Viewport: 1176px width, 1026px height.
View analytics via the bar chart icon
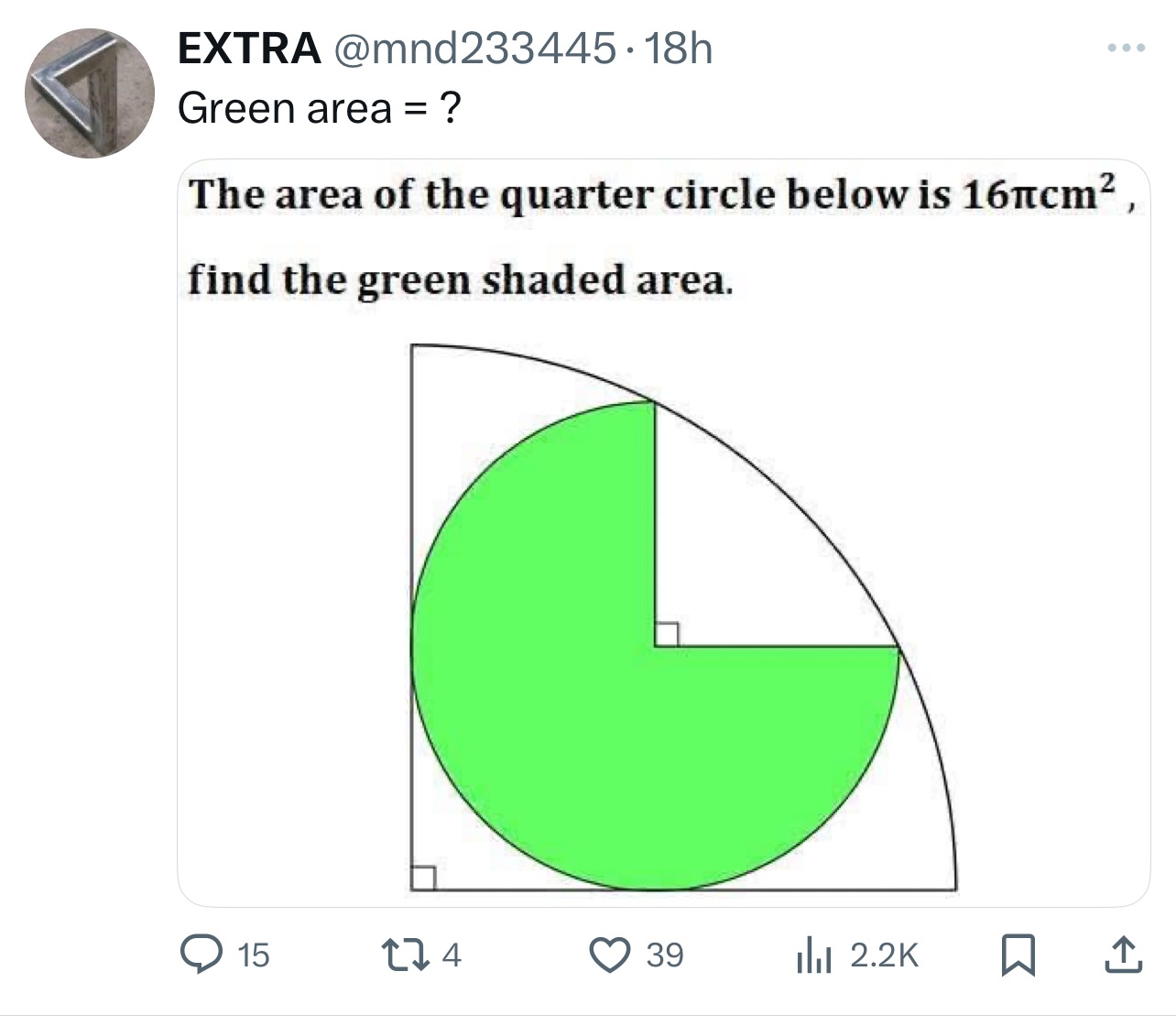(x=812, y=955)
